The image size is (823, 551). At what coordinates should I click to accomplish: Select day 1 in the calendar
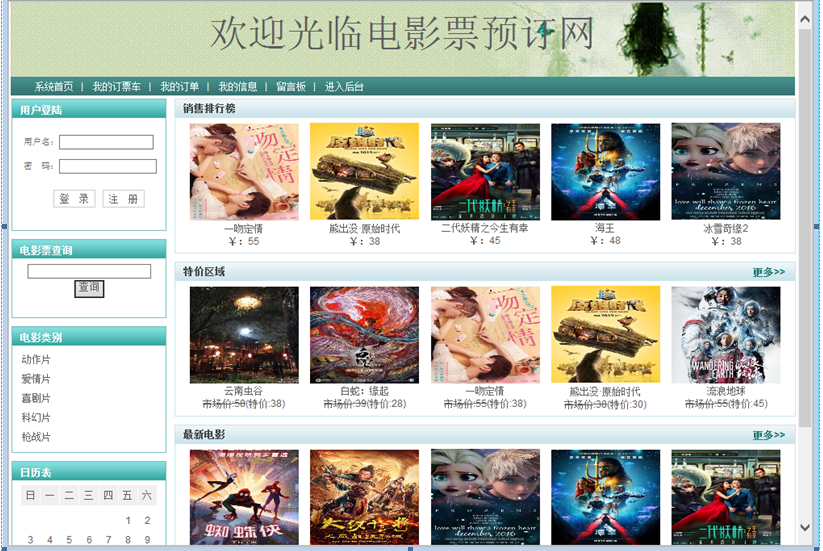click(x=128, y=521)
